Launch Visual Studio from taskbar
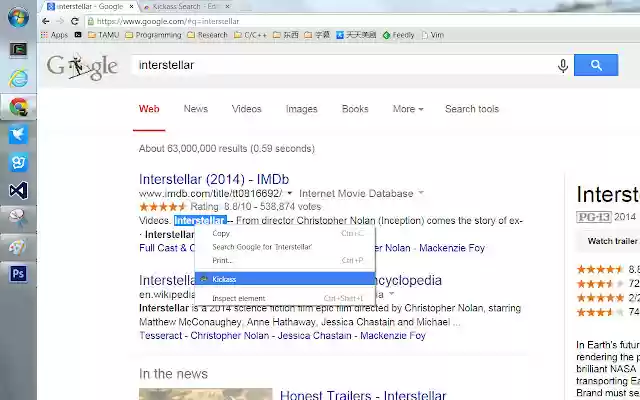Viewport: 640px width, 400px height. 18,190
